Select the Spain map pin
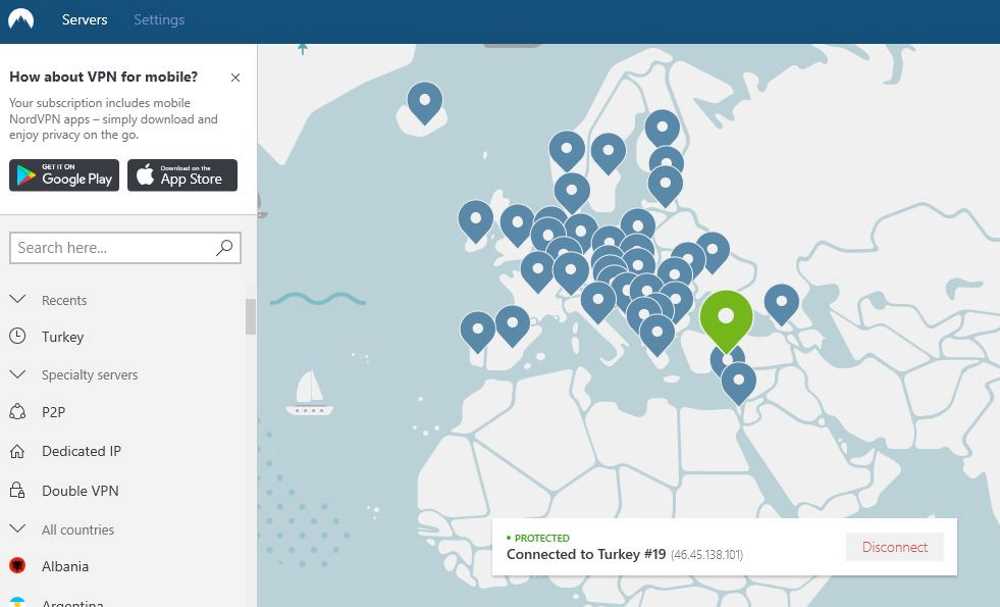Image resolution: width=1000 pixels, height=607 pixels. (512, 326)
